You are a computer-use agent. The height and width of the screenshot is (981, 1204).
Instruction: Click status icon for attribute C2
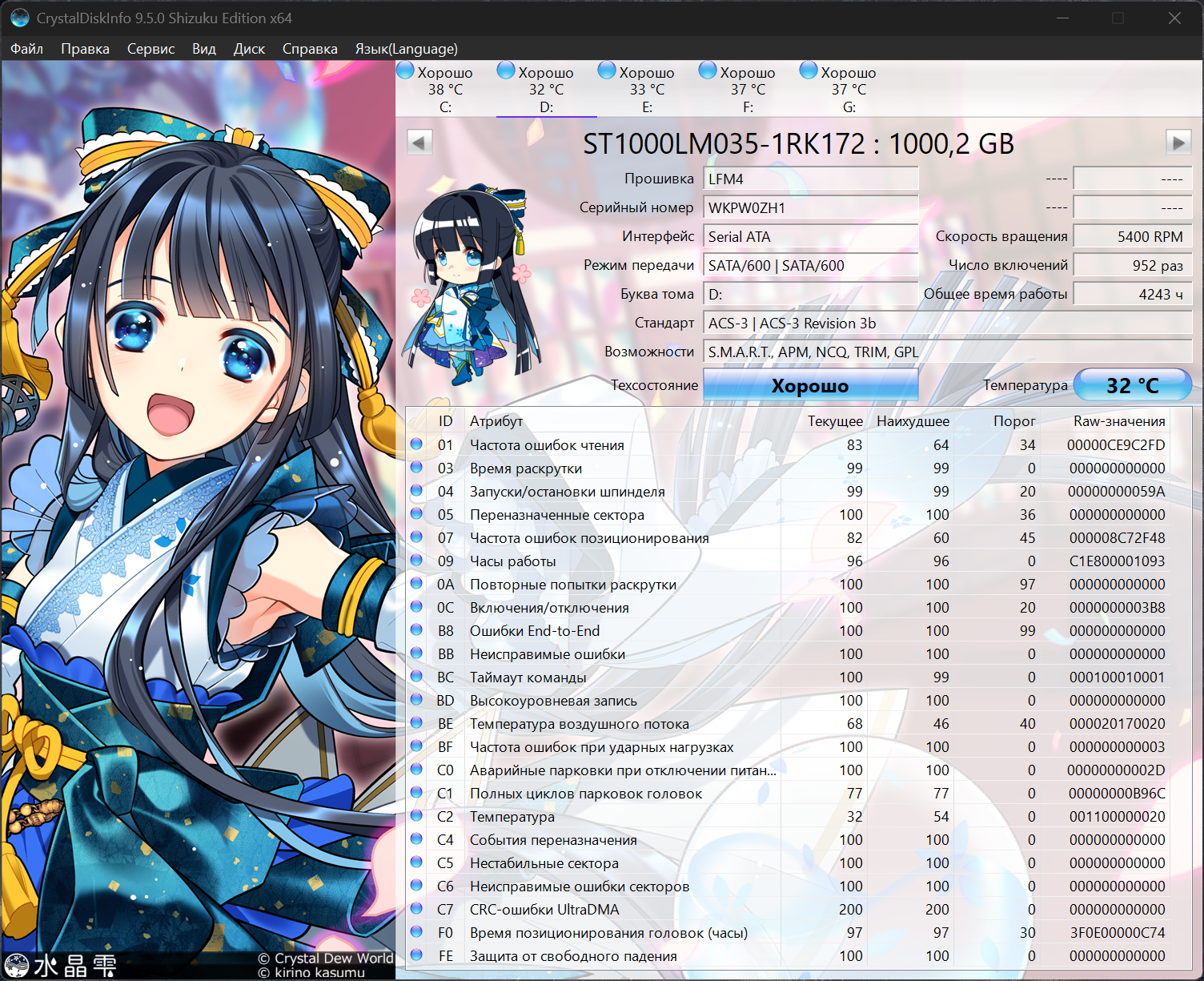pyautogui.click(x=416, y=815)
